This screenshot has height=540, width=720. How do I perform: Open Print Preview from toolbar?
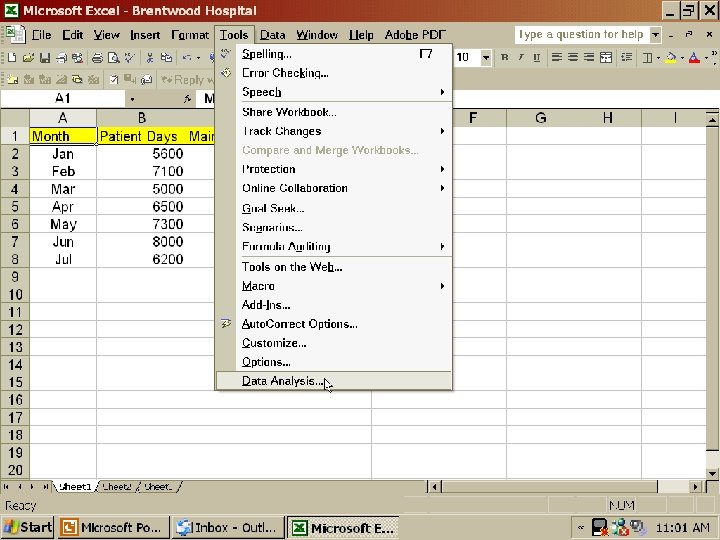(113, 57)
